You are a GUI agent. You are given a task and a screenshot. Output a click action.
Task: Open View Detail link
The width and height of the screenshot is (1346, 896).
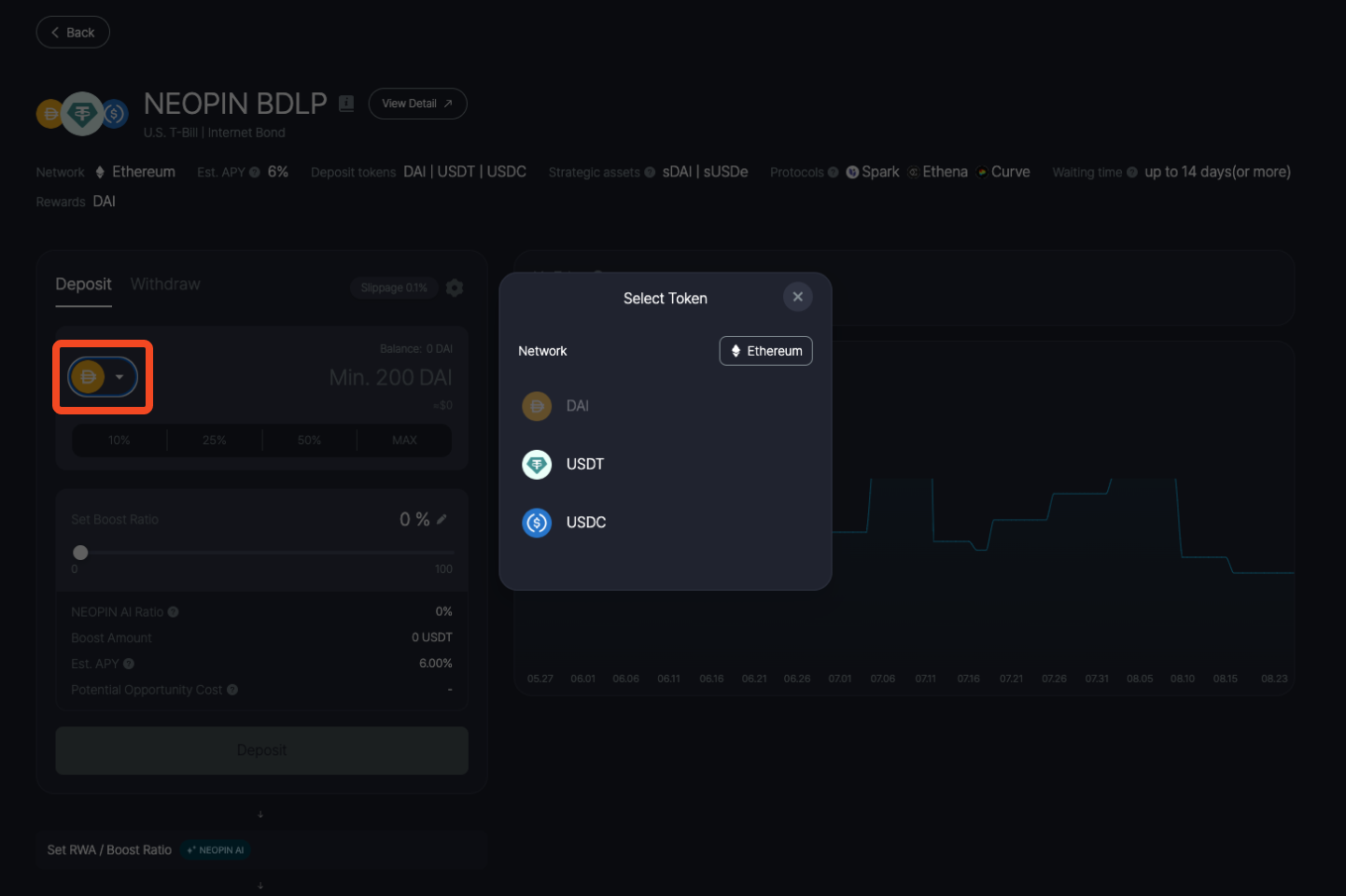417,104
